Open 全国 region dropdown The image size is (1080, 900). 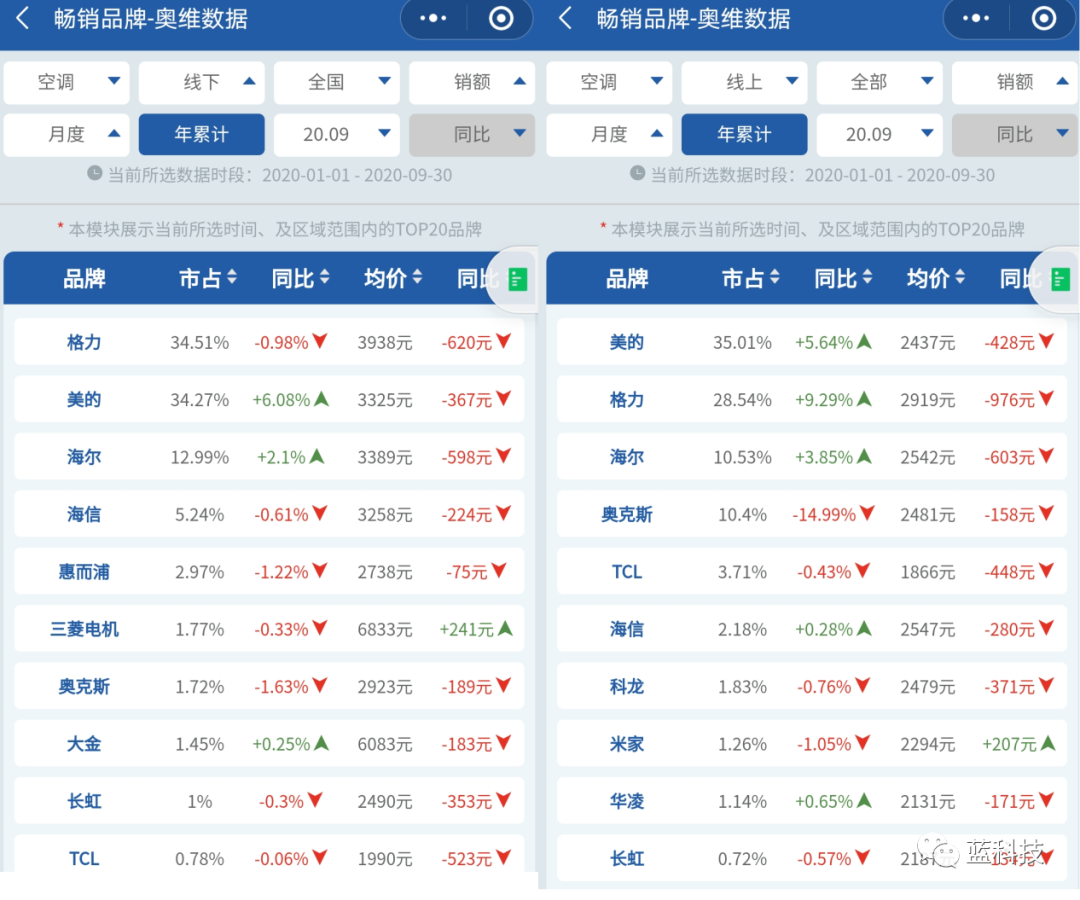337,83
